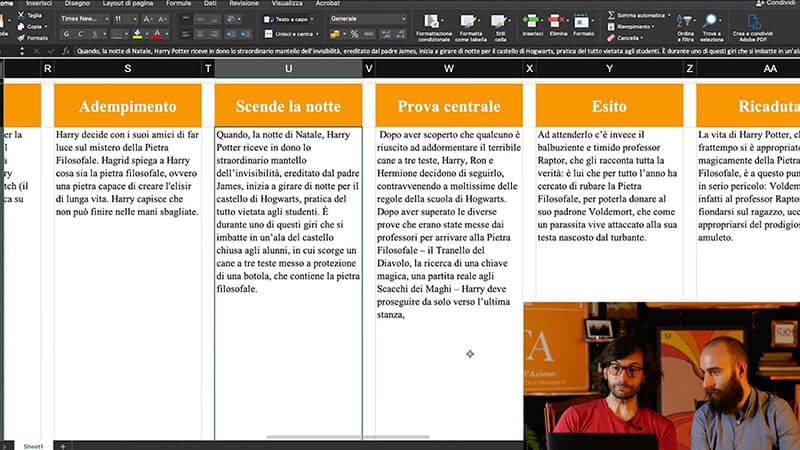Open the font name Times New dropdown

coord(107,19)
